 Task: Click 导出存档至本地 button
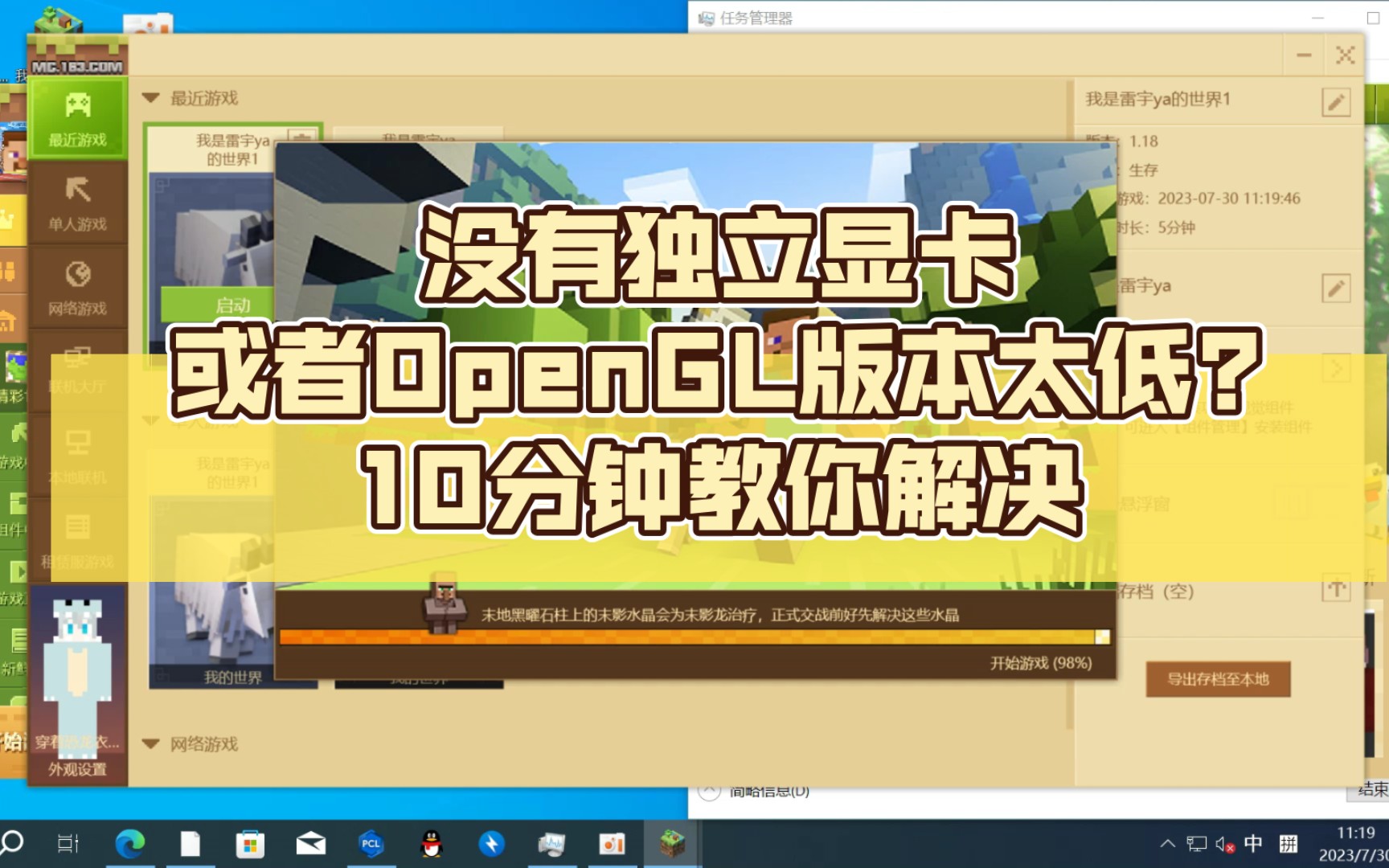[x=1218, y=679]
